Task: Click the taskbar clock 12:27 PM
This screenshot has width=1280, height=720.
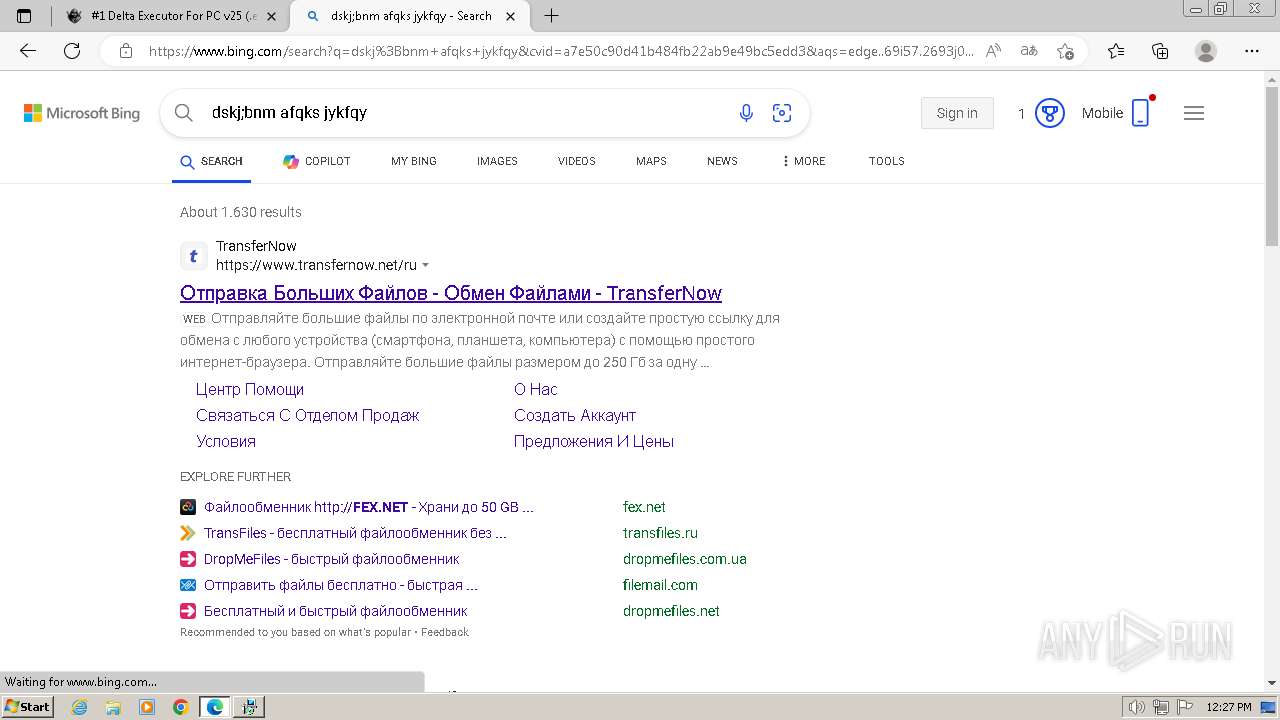Action: 1229,707
